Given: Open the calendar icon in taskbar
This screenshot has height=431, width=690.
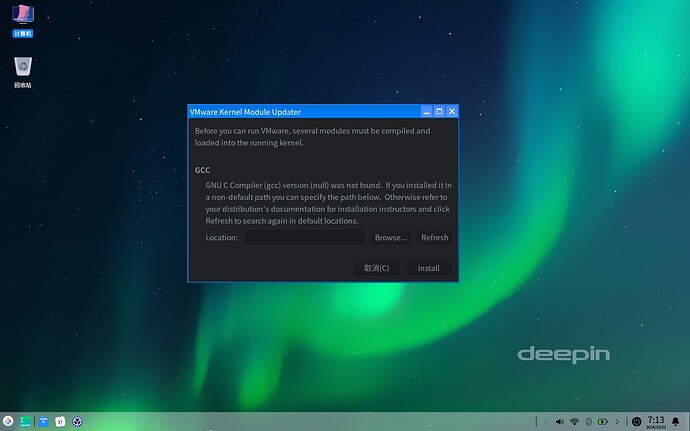Looking at the screenshot, I should point(60,422).
